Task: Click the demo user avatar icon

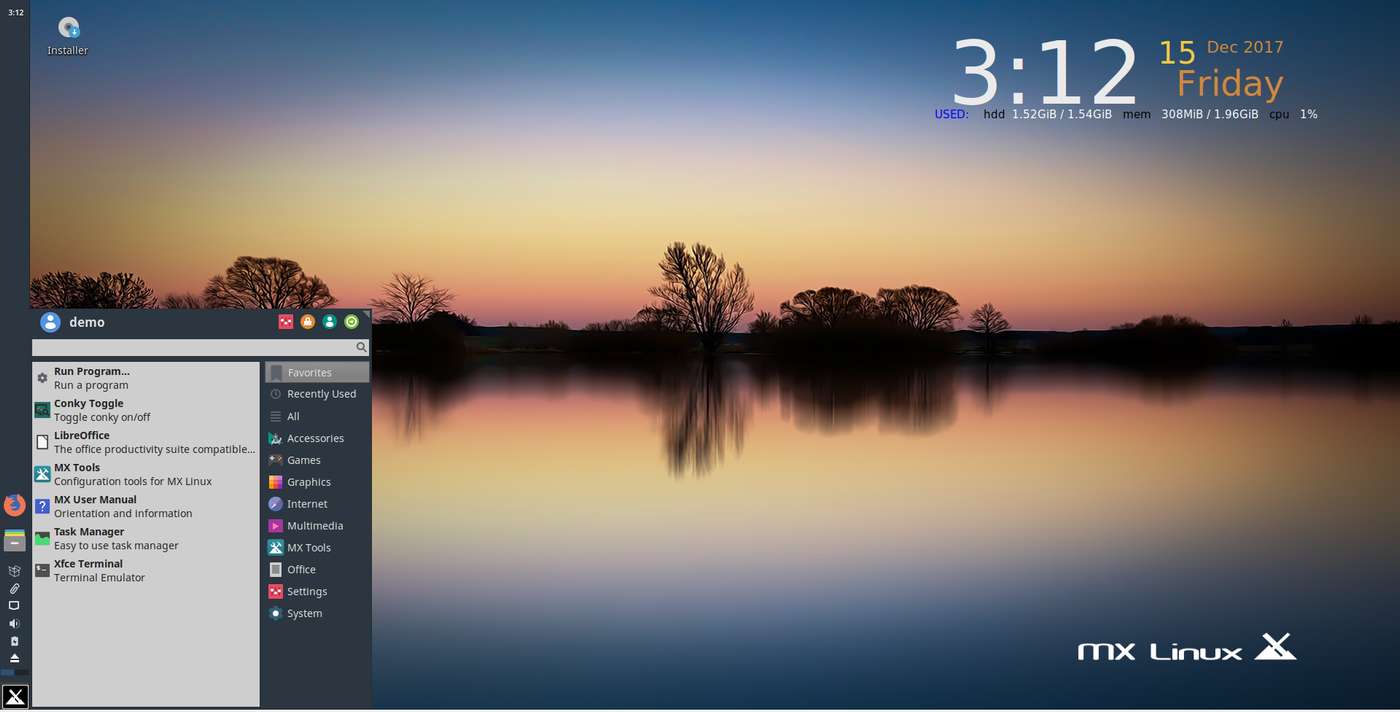Action: [50, 322]
